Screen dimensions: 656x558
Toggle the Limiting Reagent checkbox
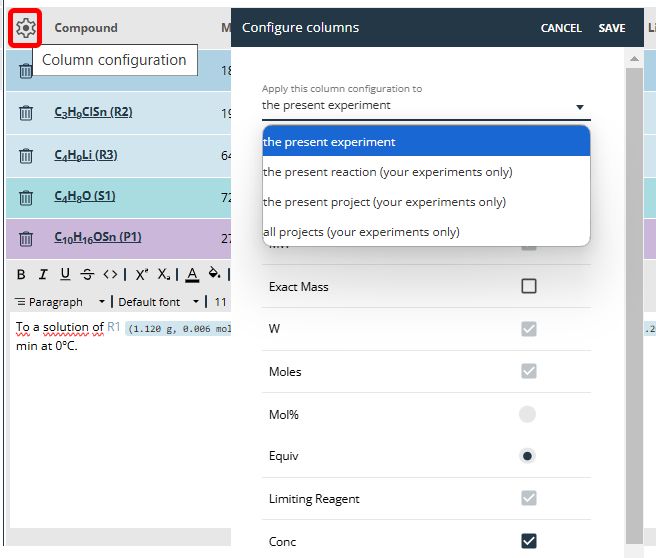click(x=529, y=498)
